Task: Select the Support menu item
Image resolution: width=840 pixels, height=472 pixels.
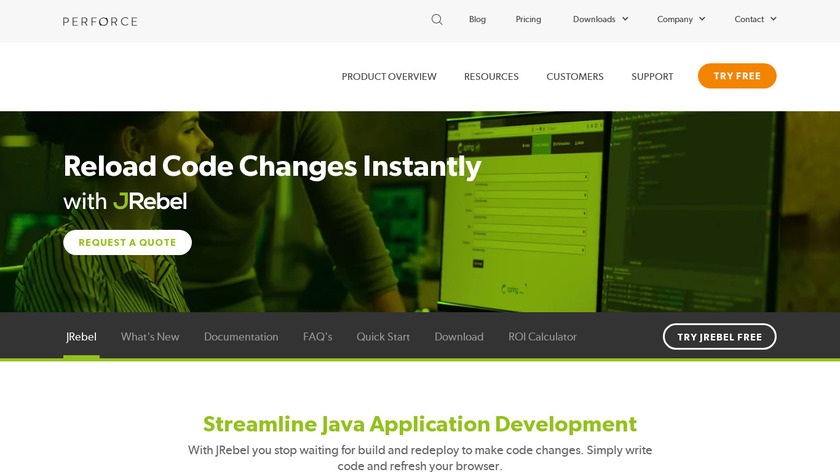Action: [652, 77]
